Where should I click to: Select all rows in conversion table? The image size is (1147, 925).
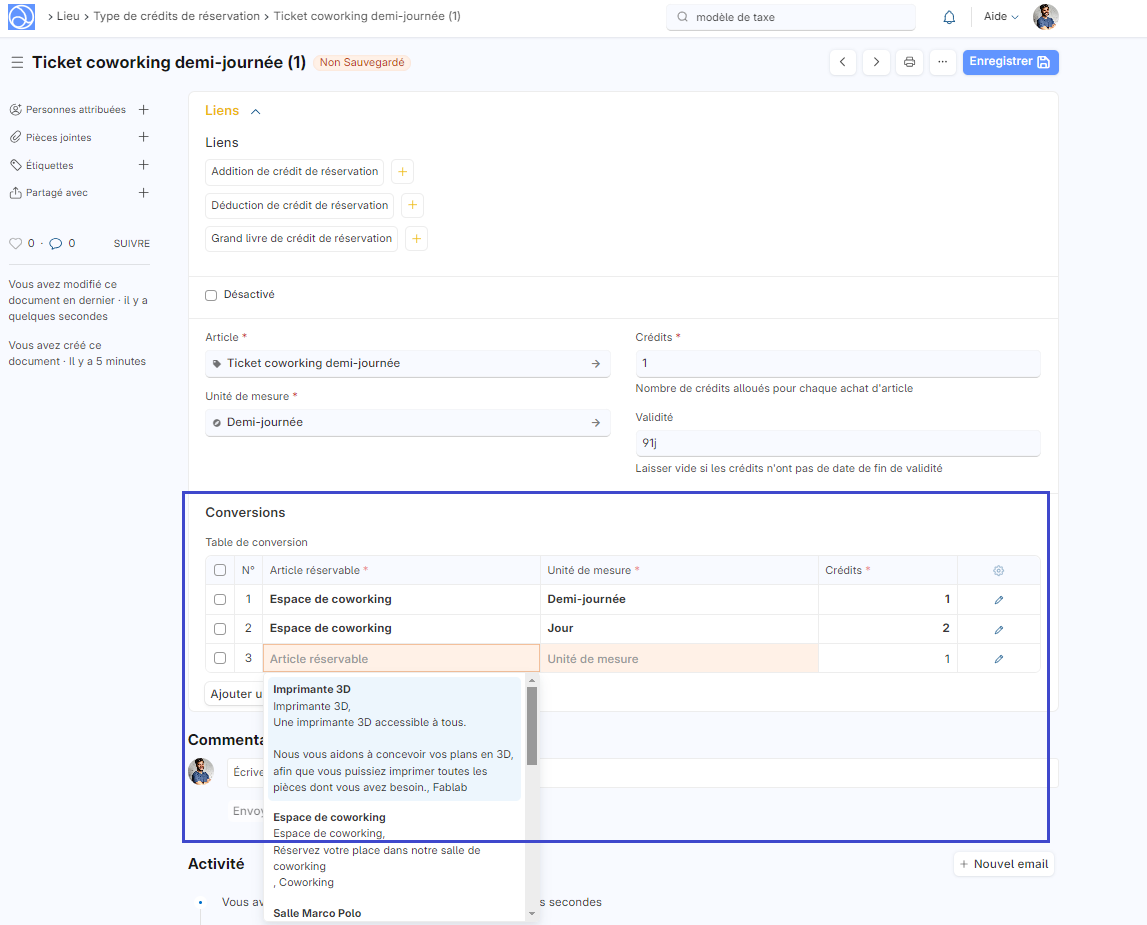(220, 571)
